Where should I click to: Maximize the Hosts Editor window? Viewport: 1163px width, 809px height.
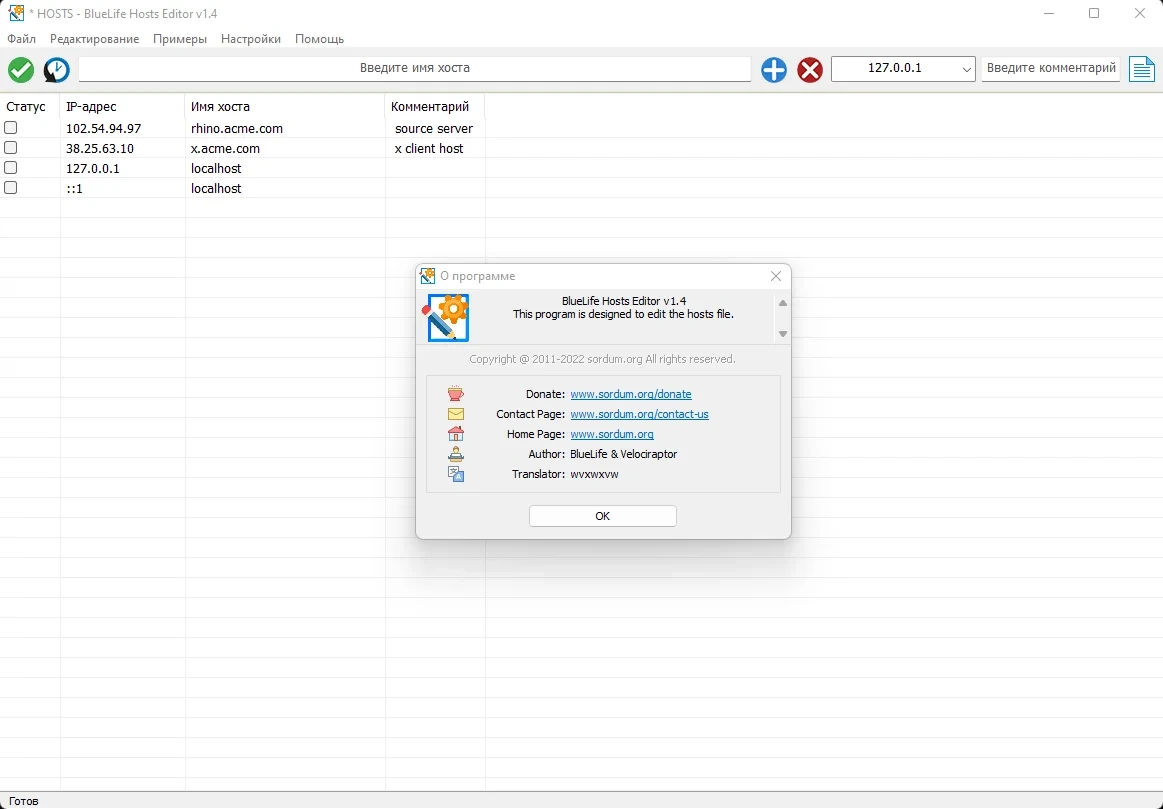click(1094, 13)
